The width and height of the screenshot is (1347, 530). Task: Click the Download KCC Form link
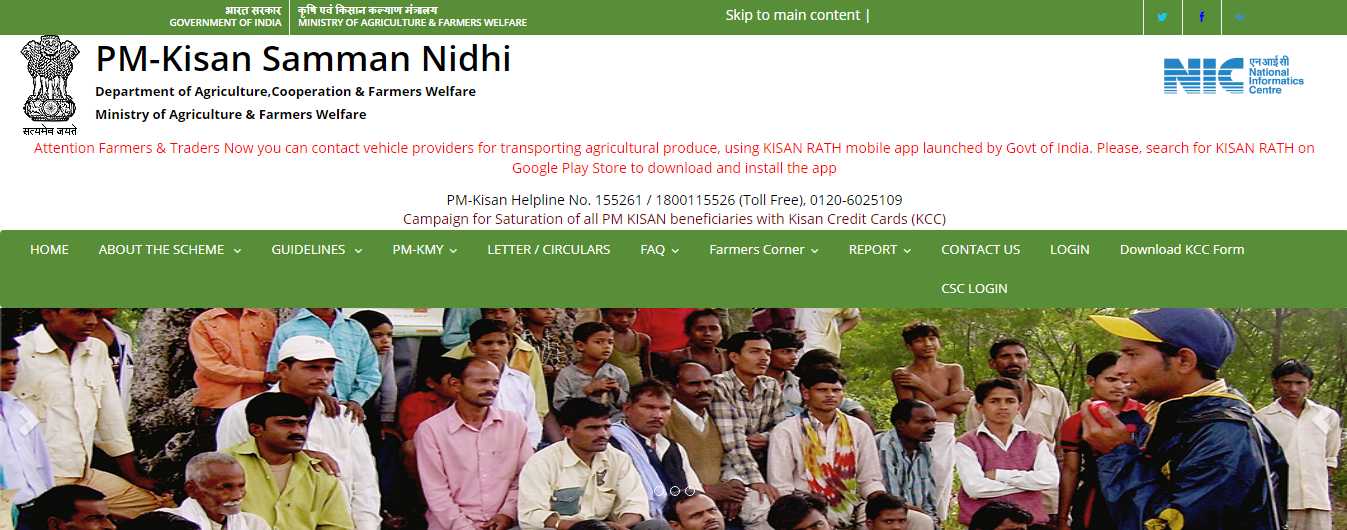1182,250
